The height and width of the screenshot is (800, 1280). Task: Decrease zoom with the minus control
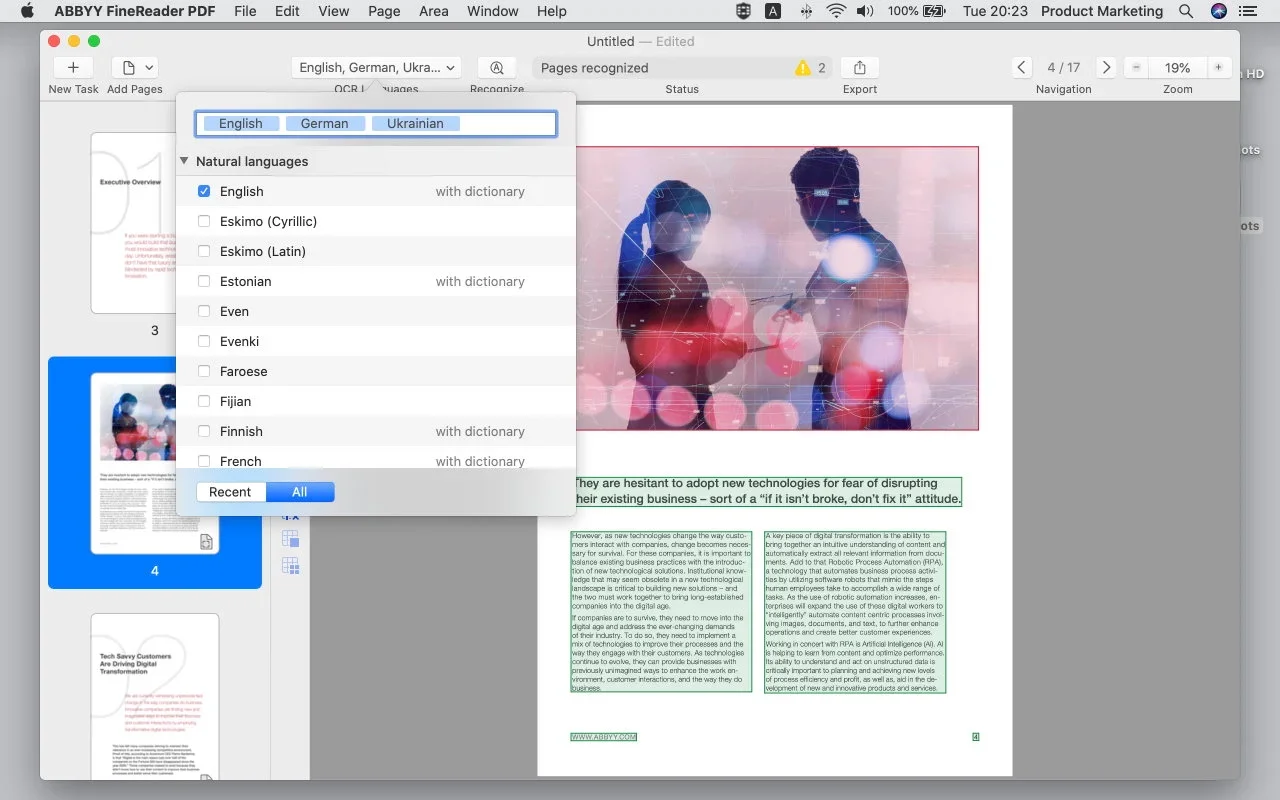coord(1136,67)
